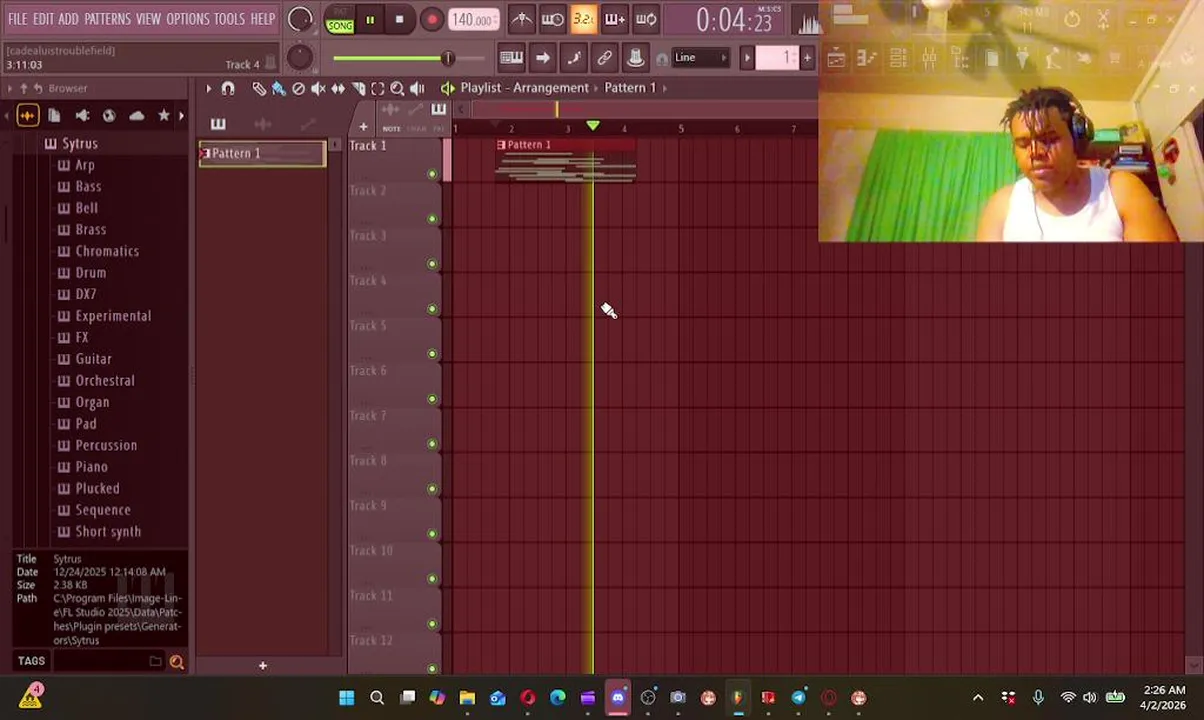Expand the Piano preset folder
The width and height of the screenshot is (1204, 720).
[82, 467]
